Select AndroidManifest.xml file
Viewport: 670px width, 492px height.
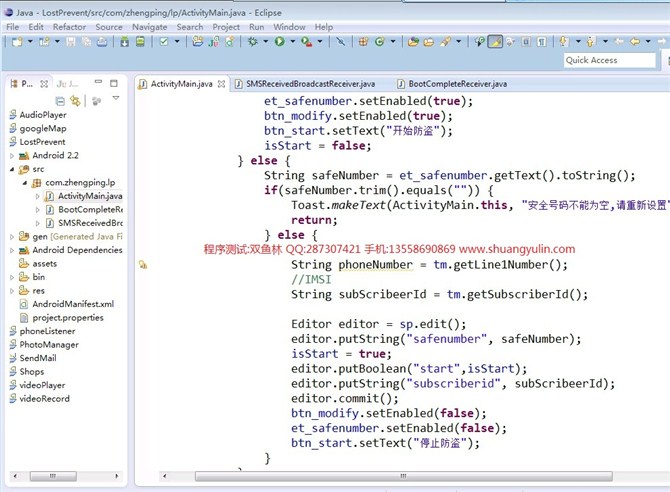pyautogui.click(x=73, y=304)
